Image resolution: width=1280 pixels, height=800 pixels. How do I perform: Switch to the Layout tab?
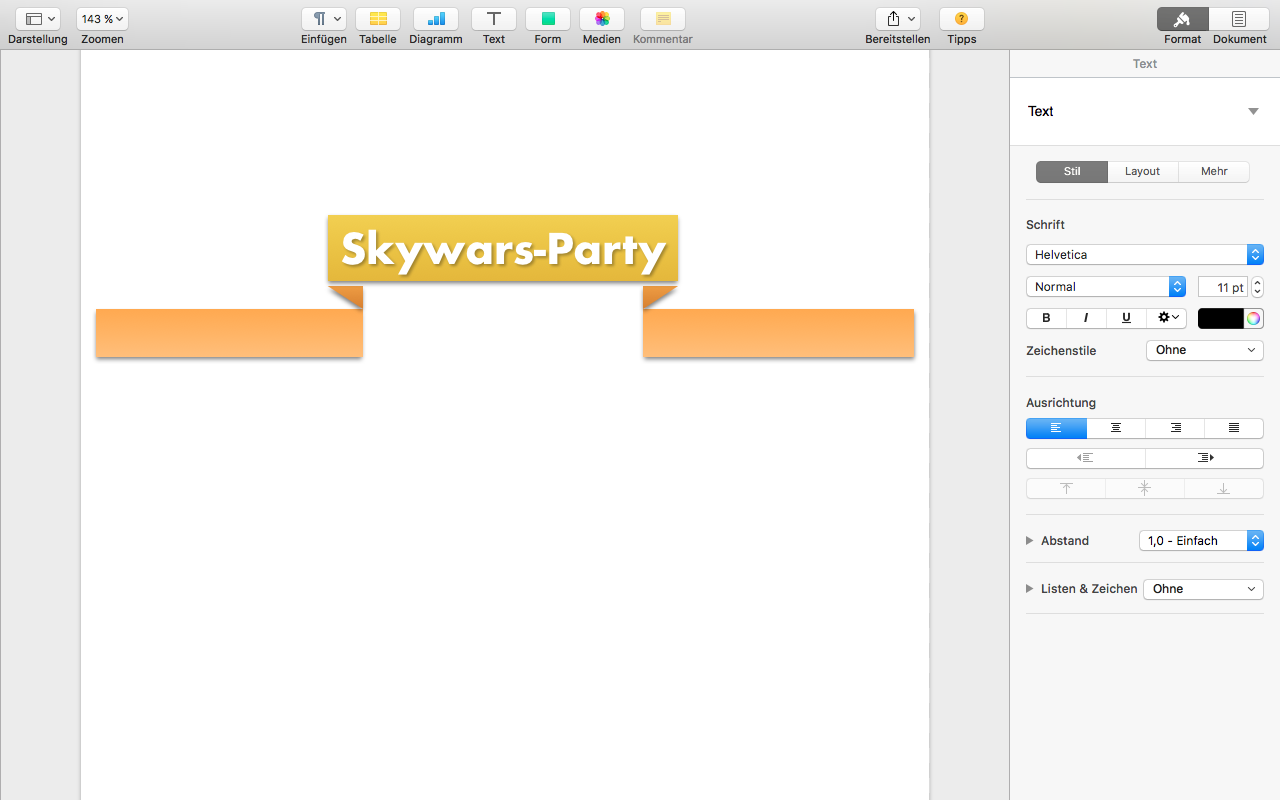(1142, 171)
